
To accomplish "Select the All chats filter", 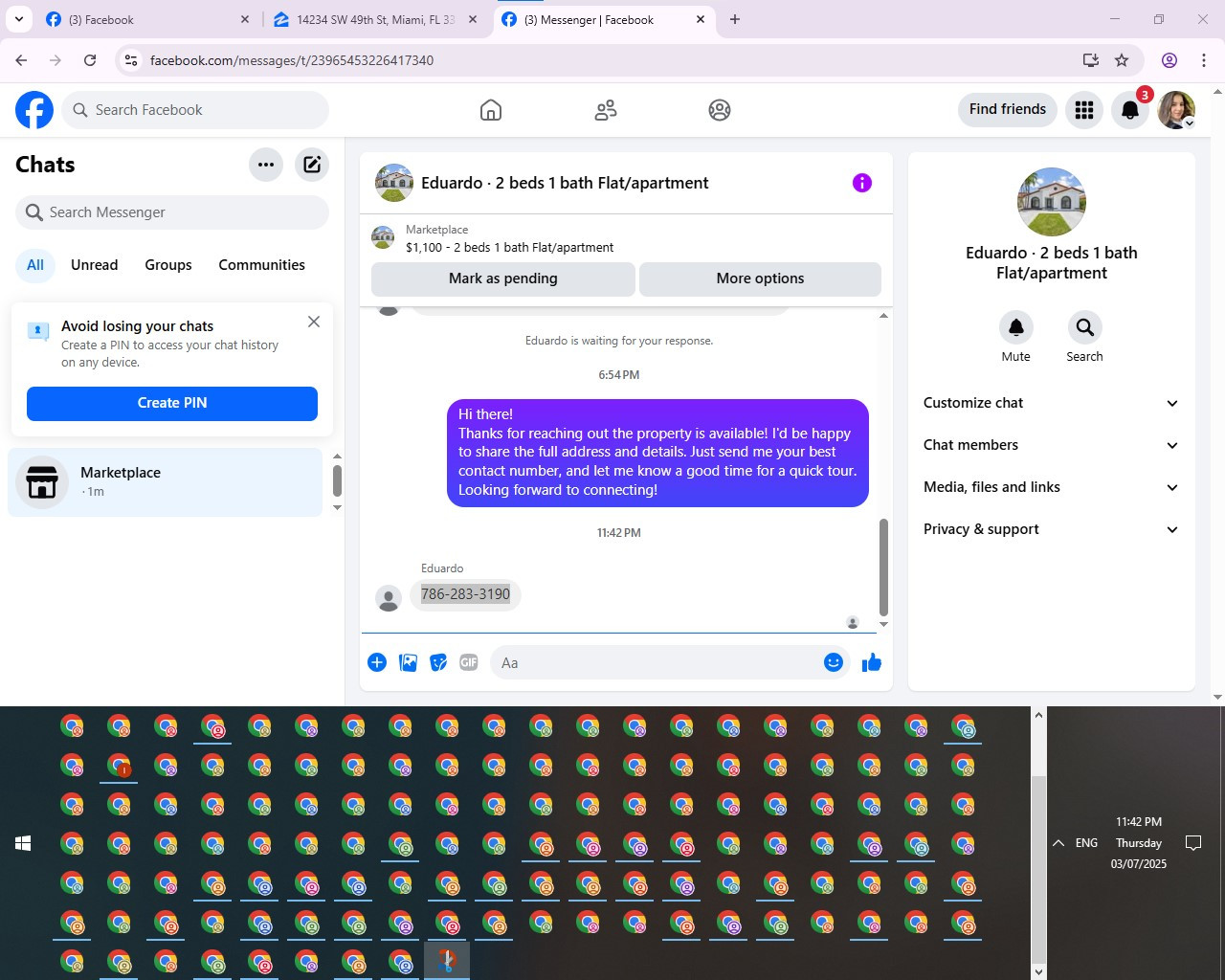I will point(35,265).
